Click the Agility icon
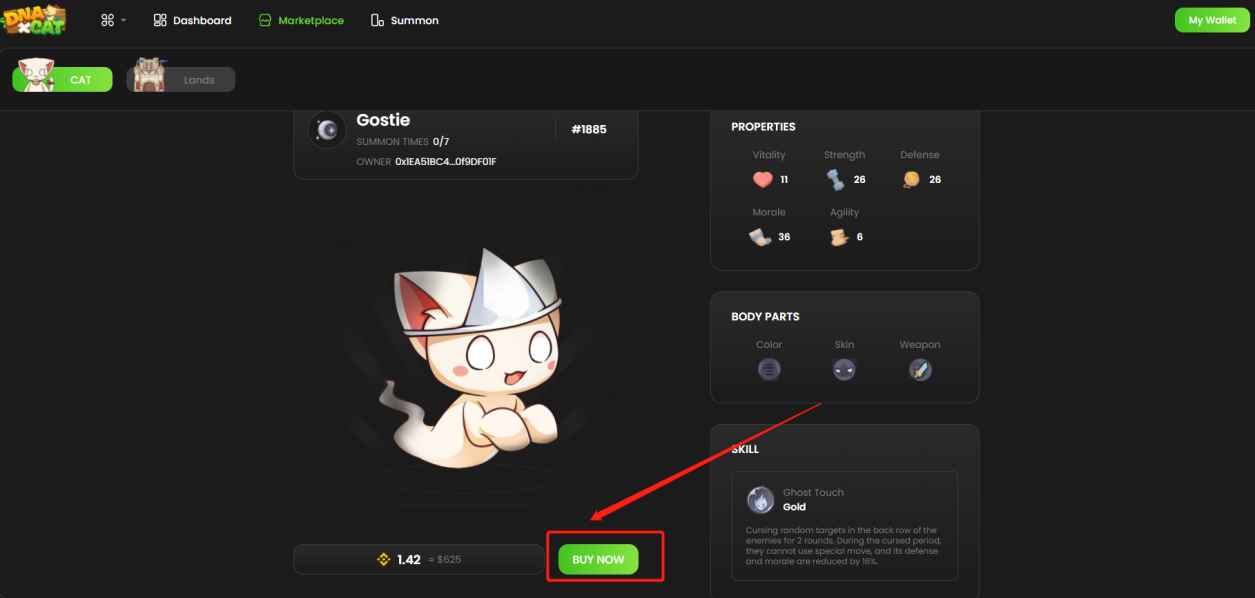The image size is (1255, 598). [x=839, y=237]
